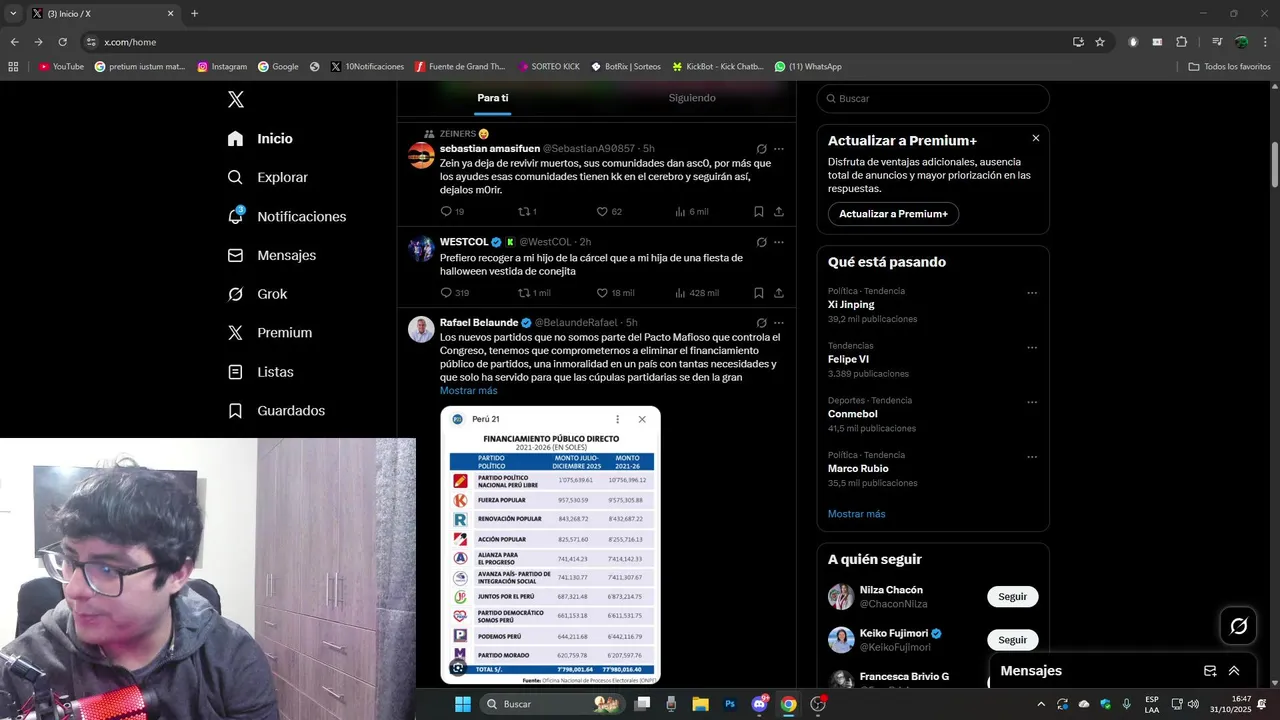The height and width of the screenshot is (720, 1280).
Task: Repost sebastian amasifuen's post
Action: pos(527,212)
